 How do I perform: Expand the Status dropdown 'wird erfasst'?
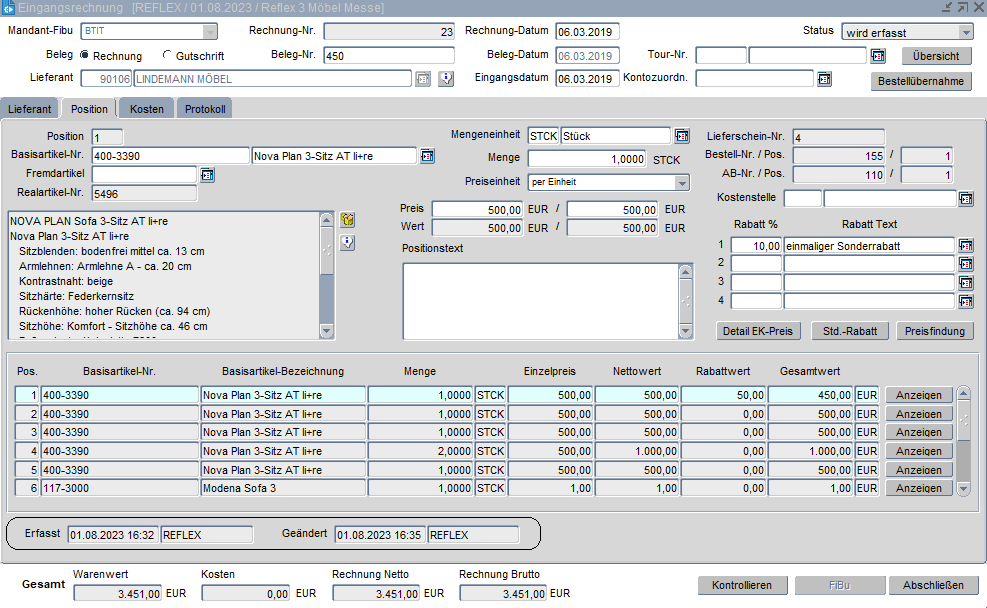[964, 32]
